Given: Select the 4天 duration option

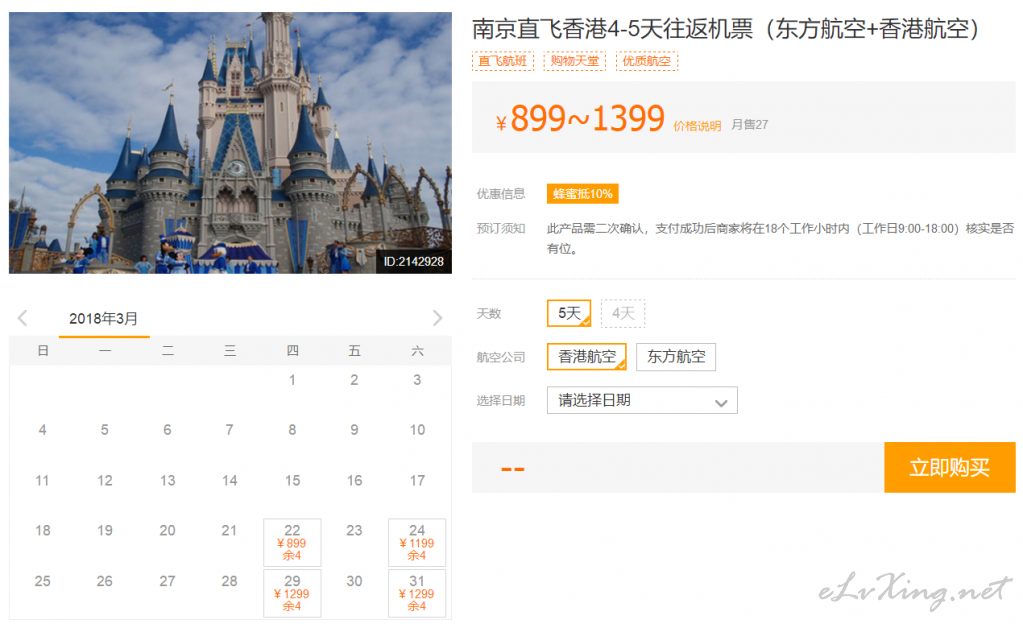Looking at the screenshot, I should (623, 313).
